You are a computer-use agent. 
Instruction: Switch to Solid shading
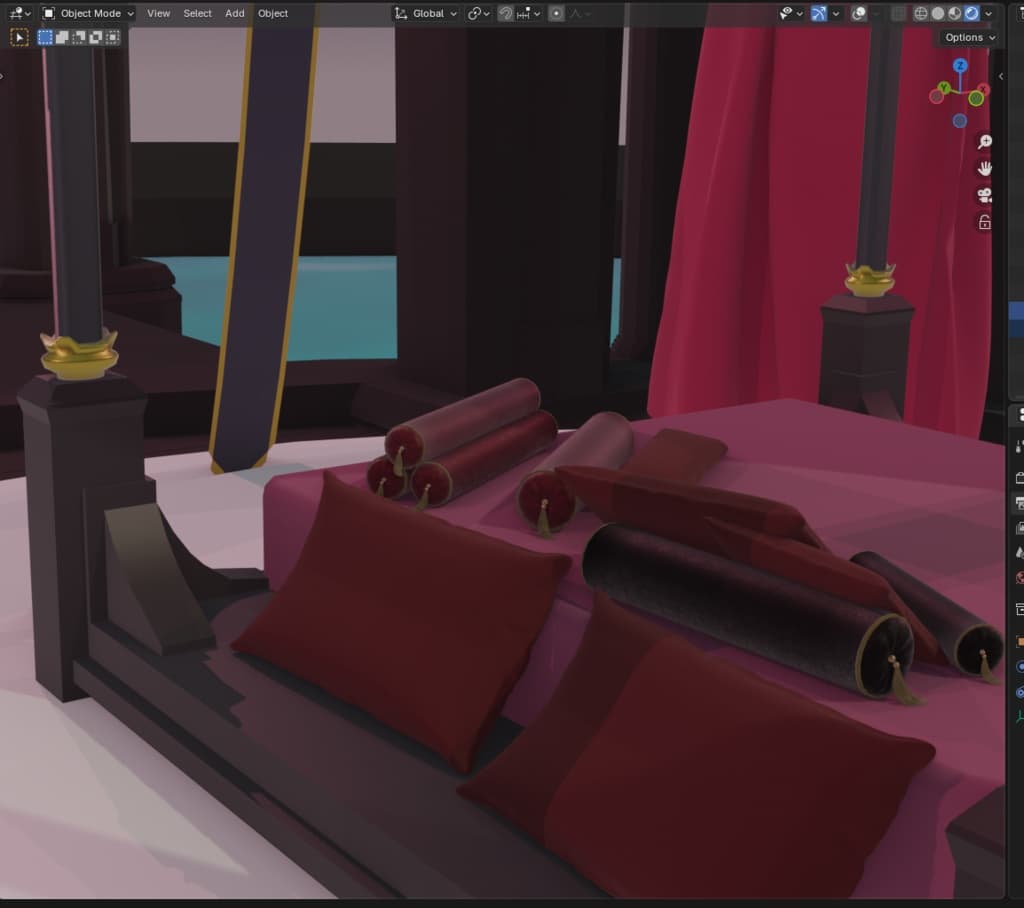938,13
